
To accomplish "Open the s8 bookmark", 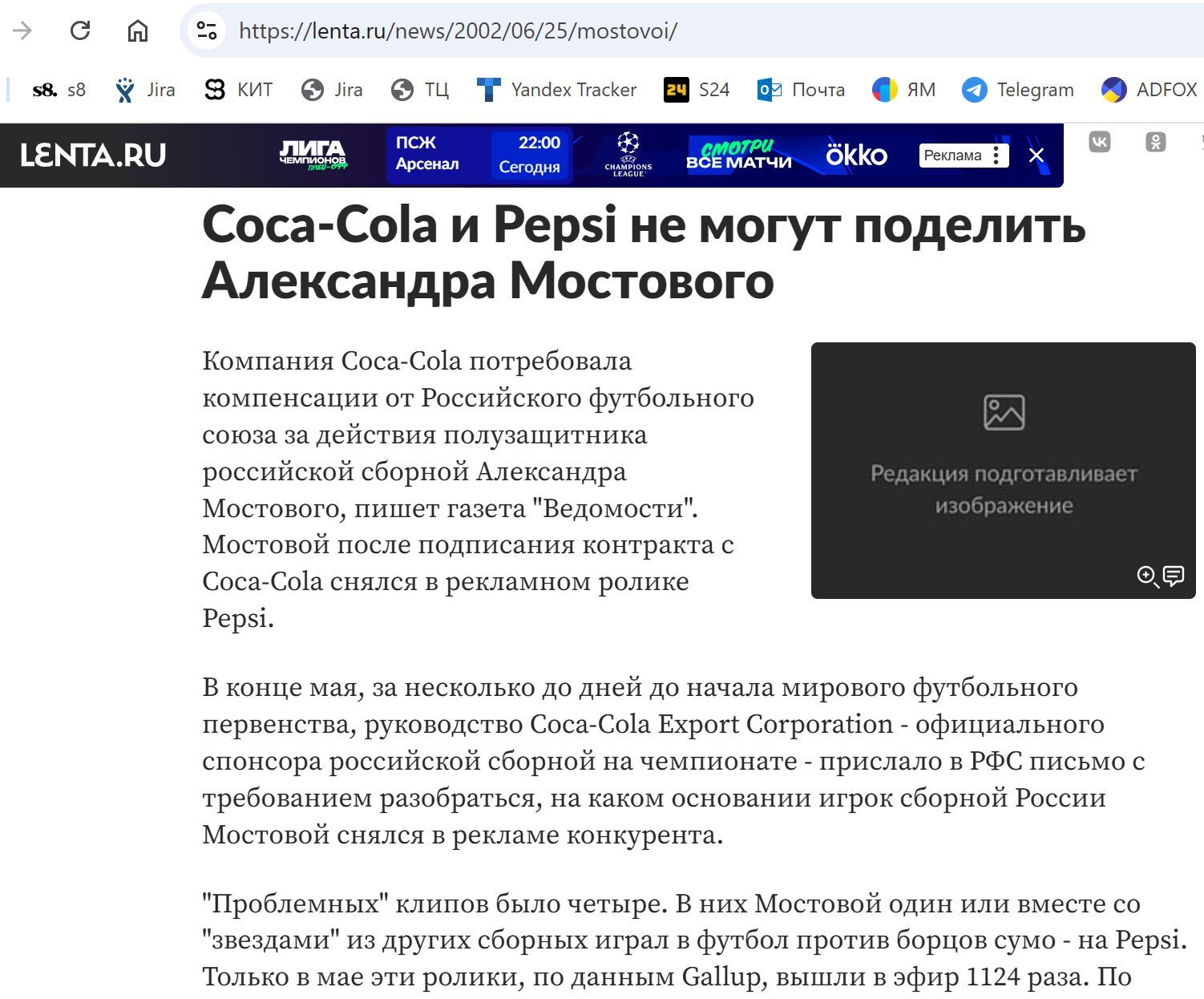I will point(59,90).
